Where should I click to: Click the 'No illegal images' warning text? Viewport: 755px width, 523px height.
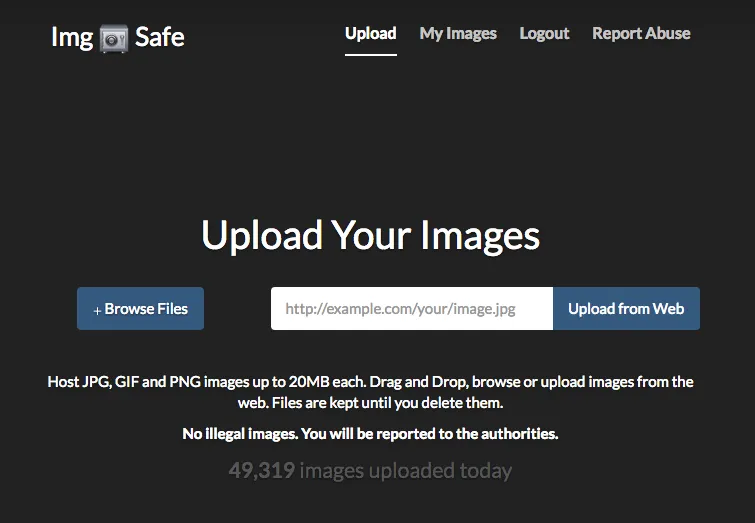(x=370, y=434)
